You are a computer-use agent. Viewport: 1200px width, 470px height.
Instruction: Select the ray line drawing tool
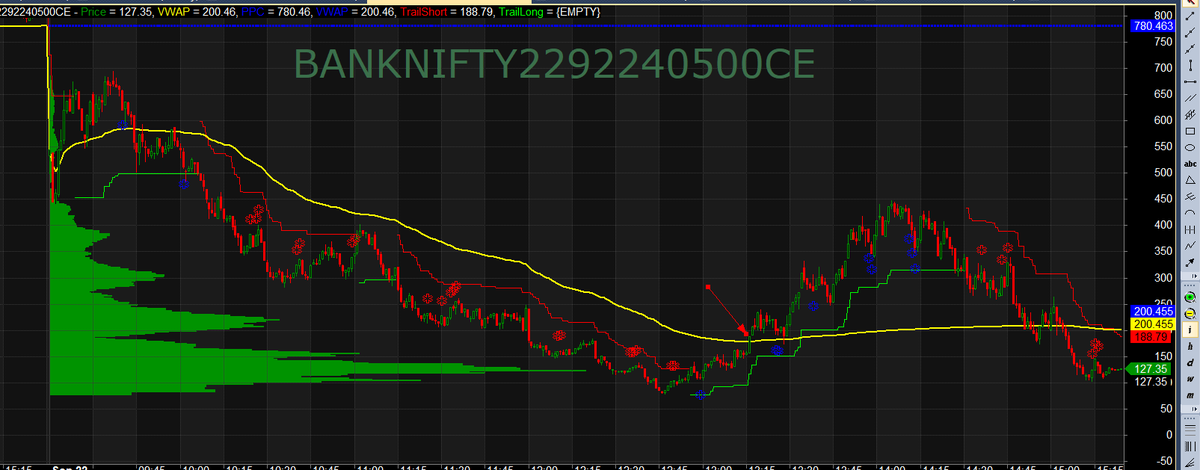coord(1190,33)
